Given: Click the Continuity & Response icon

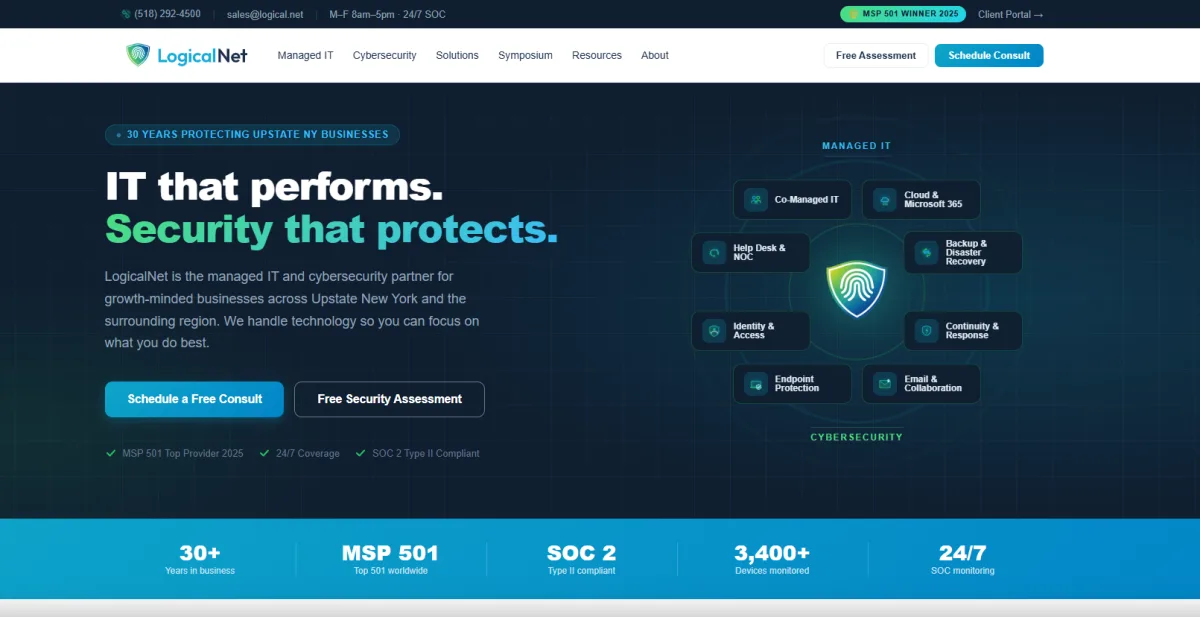Looking at the screenshot, I should point(927,330).
